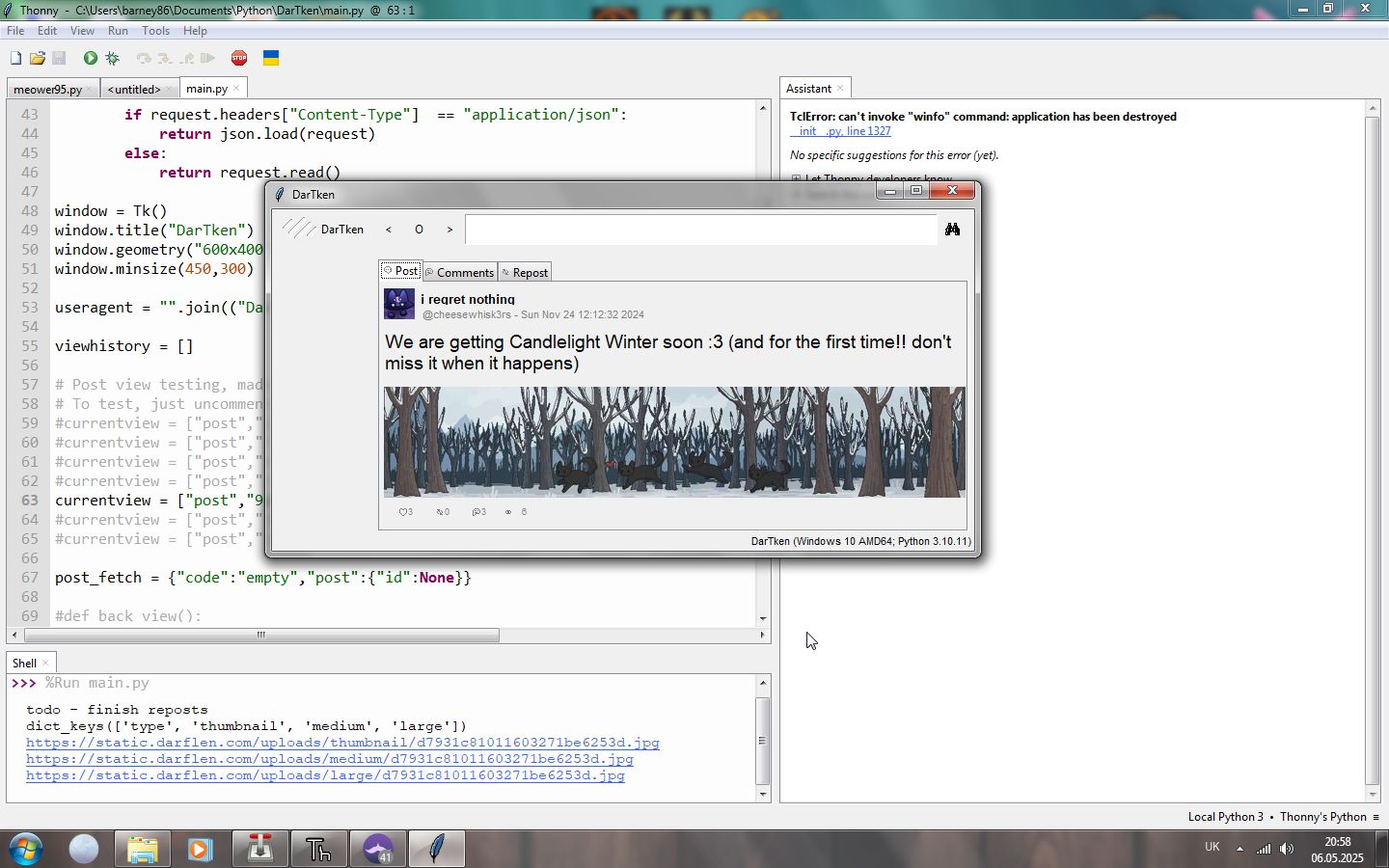Select the Repost tab in DarTken

coord(525,272)
